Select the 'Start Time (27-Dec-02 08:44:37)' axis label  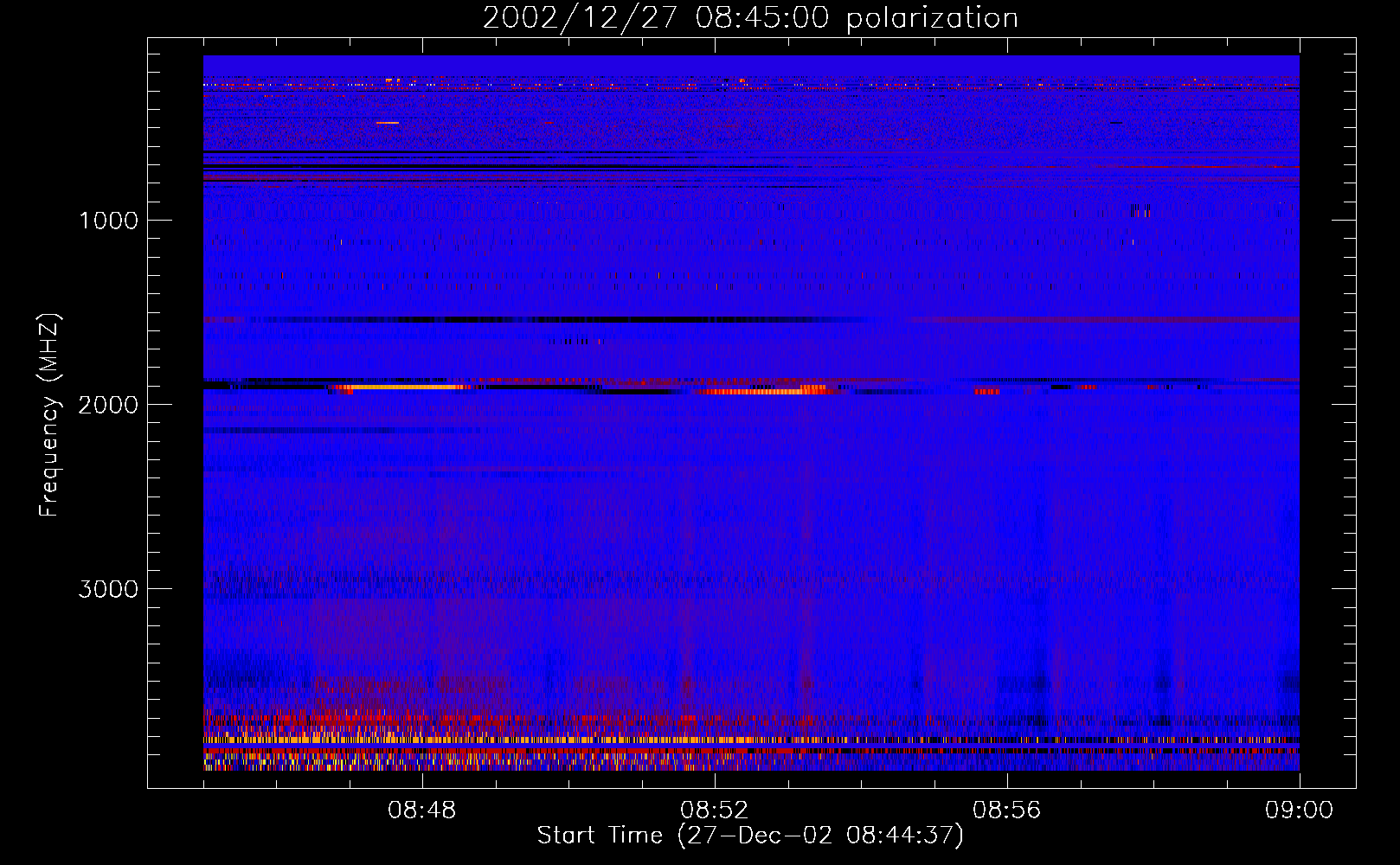[x=750, y=836]
